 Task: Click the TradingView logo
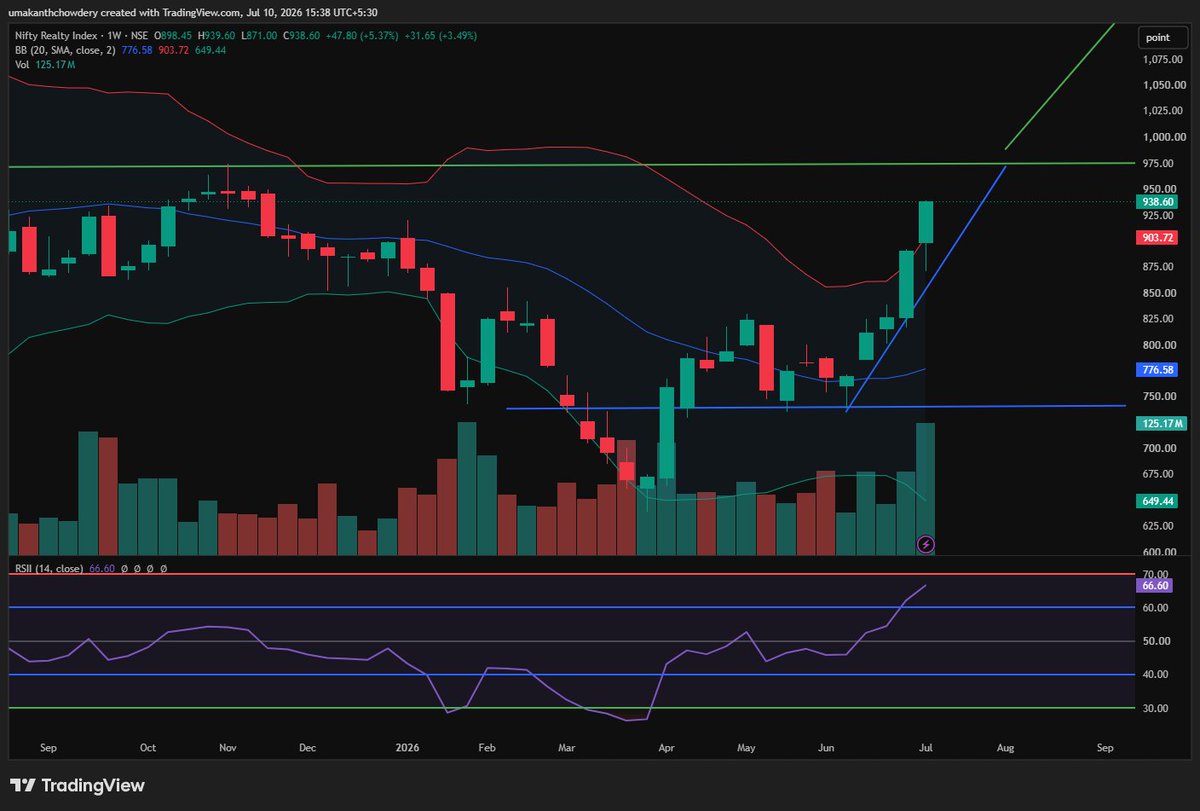[75, 785]
